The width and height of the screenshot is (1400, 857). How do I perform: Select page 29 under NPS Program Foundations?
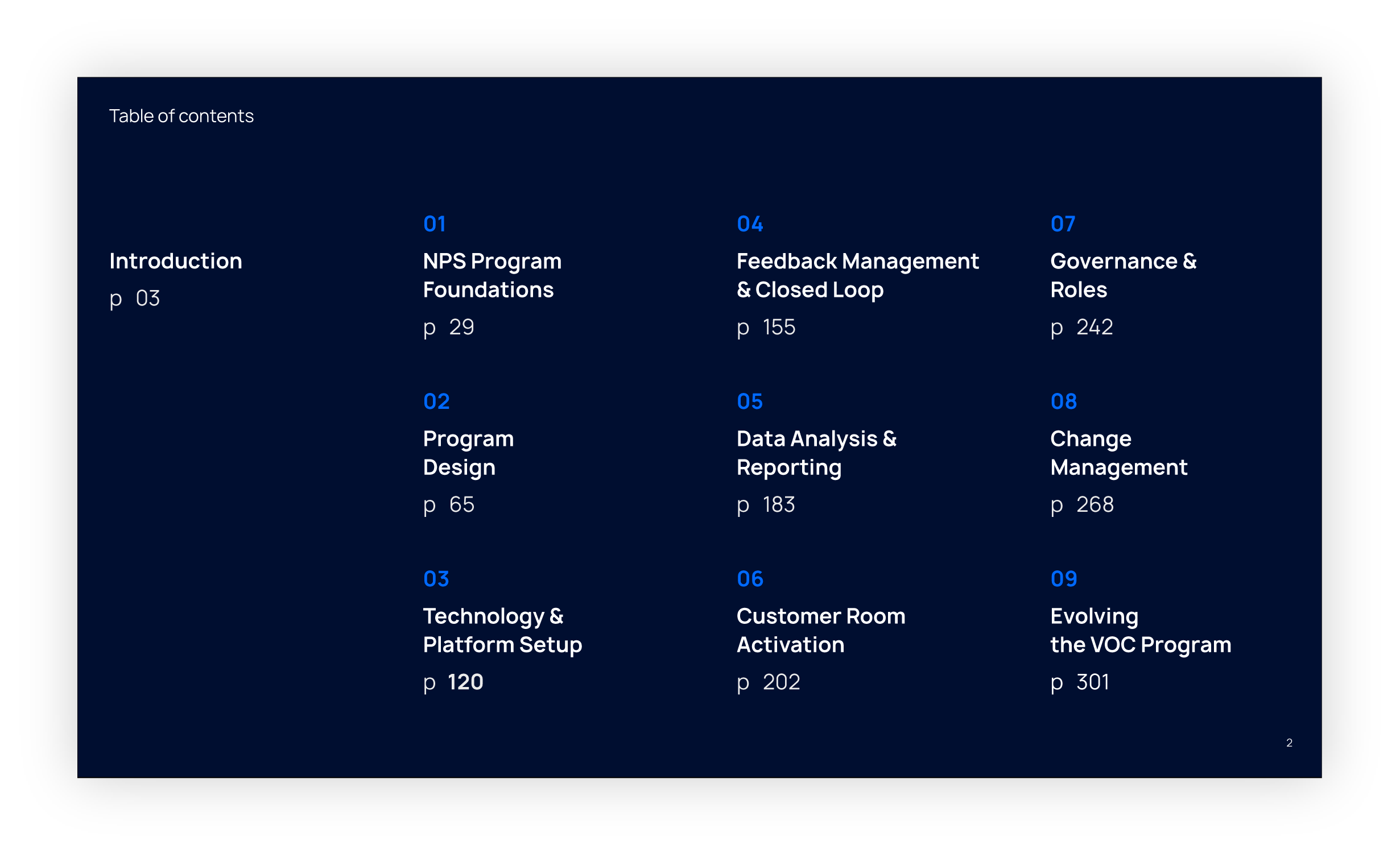coord(461,327)
